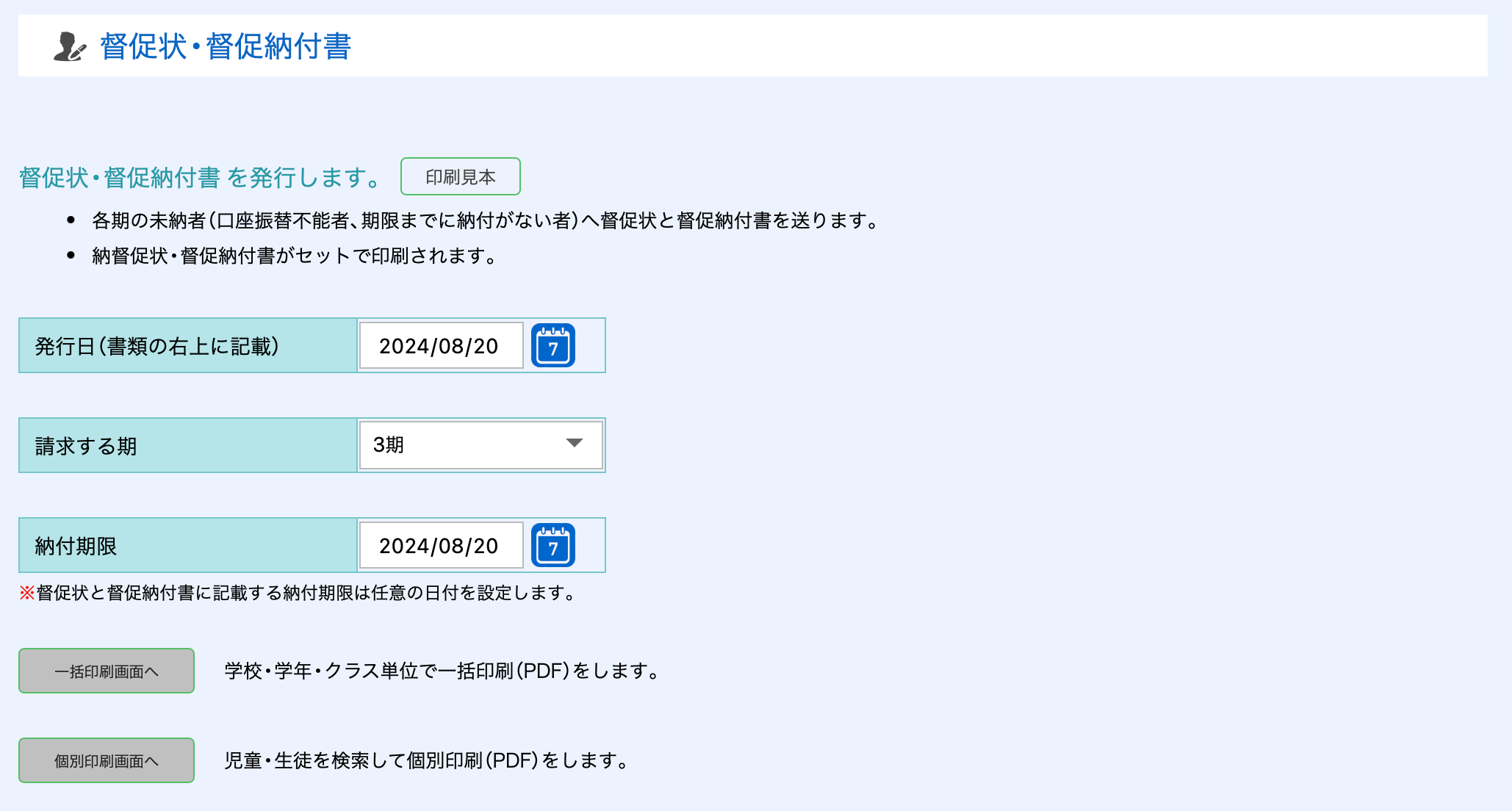
Task: Click the 学校・学年・クラス単位 description text
Action: click(442, 671)
